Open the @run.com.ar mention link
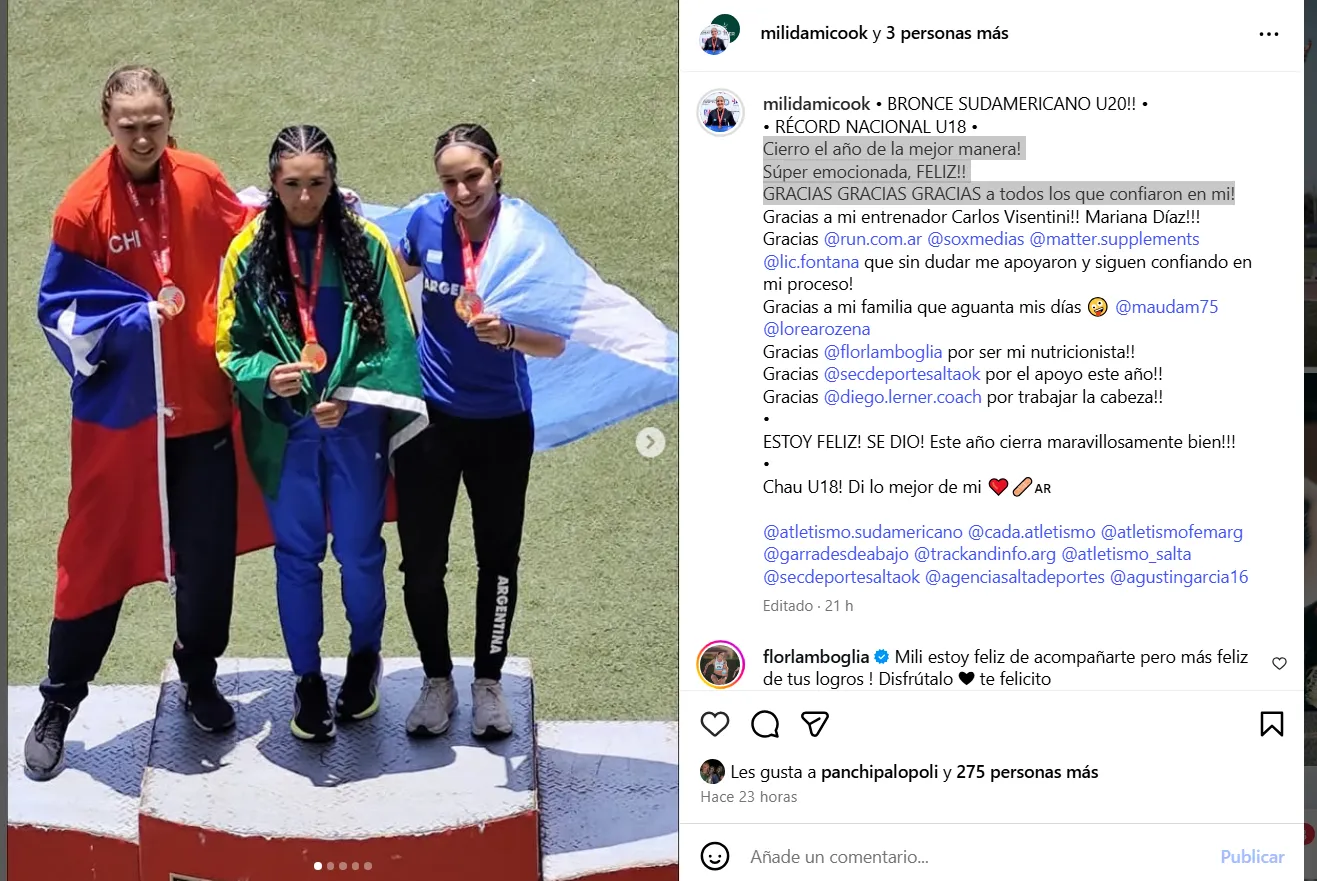The width and height of the screenshot is (1317, 881). pyautogui.click(x=873, y=239)
